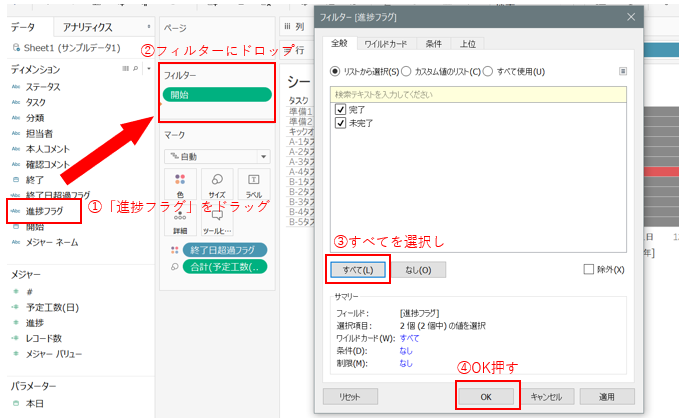Click the 適用 button
Viewport: 685px width, 418px height.
(607, 397)
